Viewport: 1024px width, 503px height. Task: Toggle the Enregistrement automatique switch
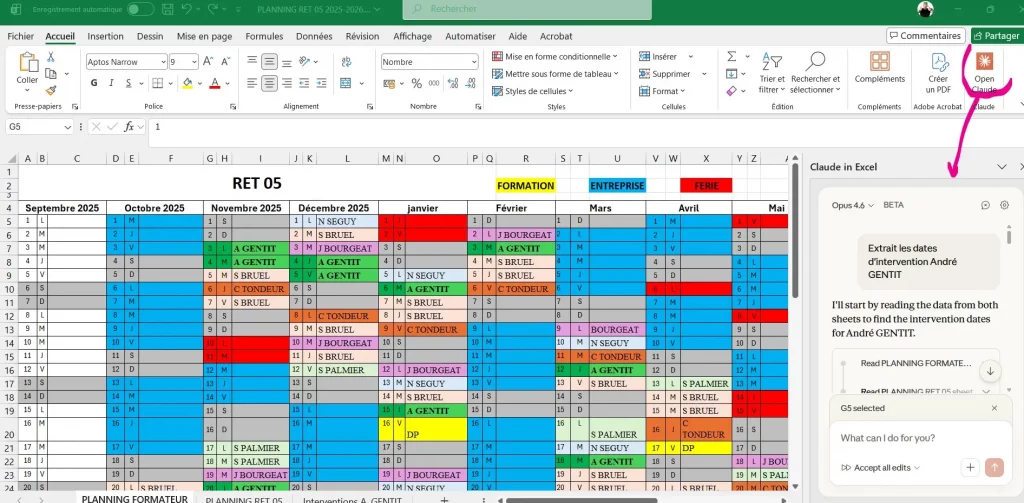pyautogui.click(x=140, y=9)
